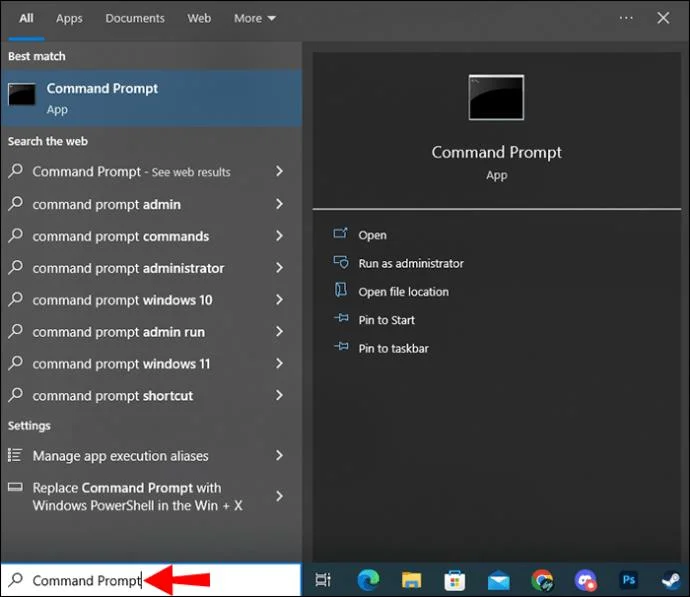Expand 'command prompt admin run' chevron
The image size is (690, 597).
tap(279, 331)
